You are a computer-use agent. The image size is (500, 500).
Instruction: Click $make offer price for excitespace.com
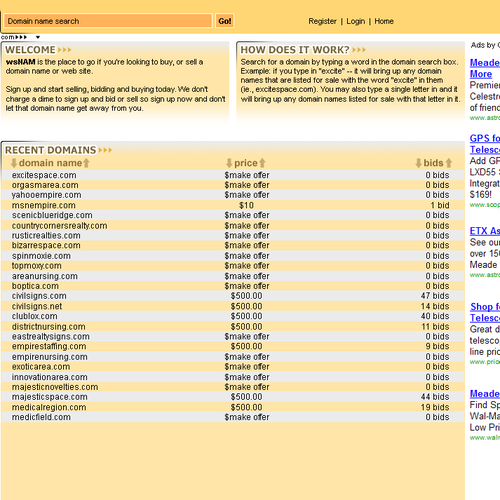tap(247, 175)
